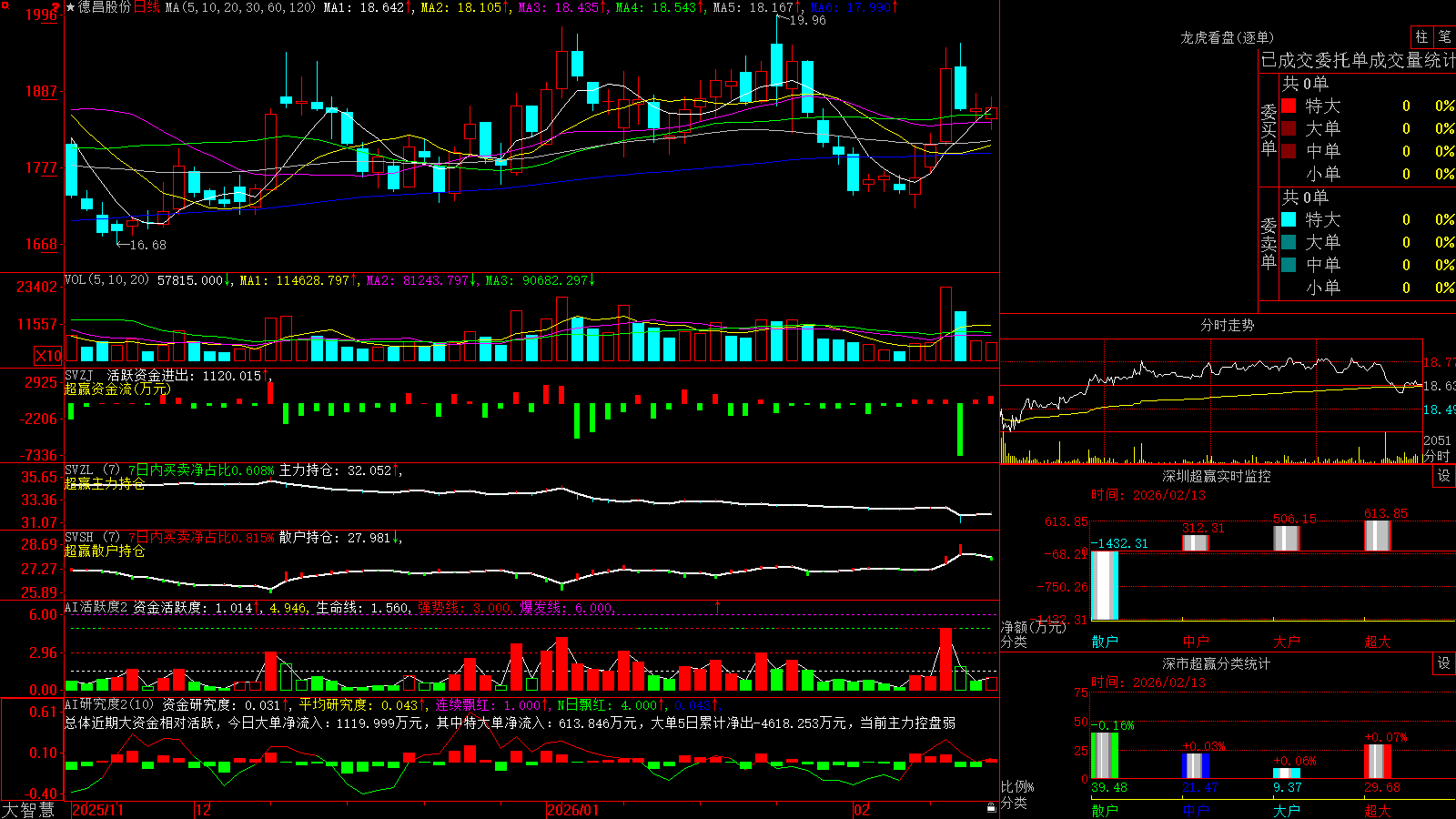
Task: Select the AI活跃度2 indicator label
Action: point(96,608)
